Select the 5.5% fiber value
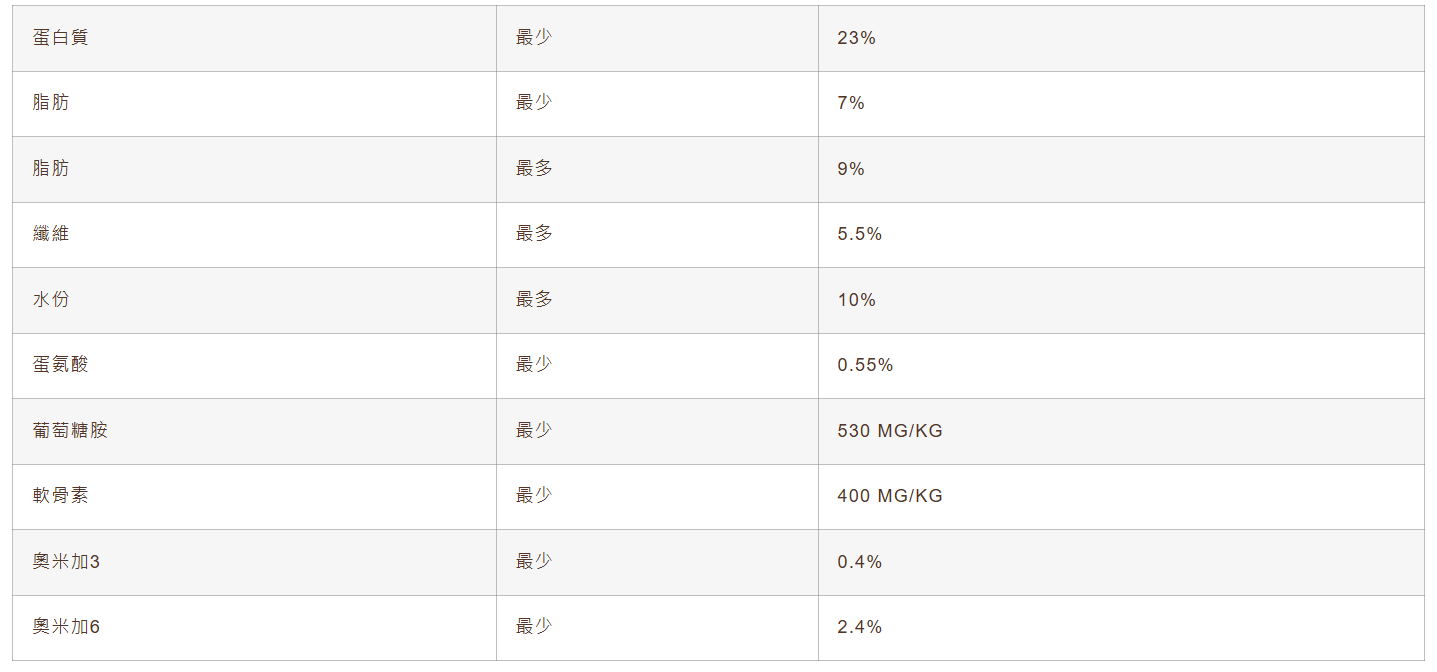Screen dimensions: 1437x672 tap(859, 234)
